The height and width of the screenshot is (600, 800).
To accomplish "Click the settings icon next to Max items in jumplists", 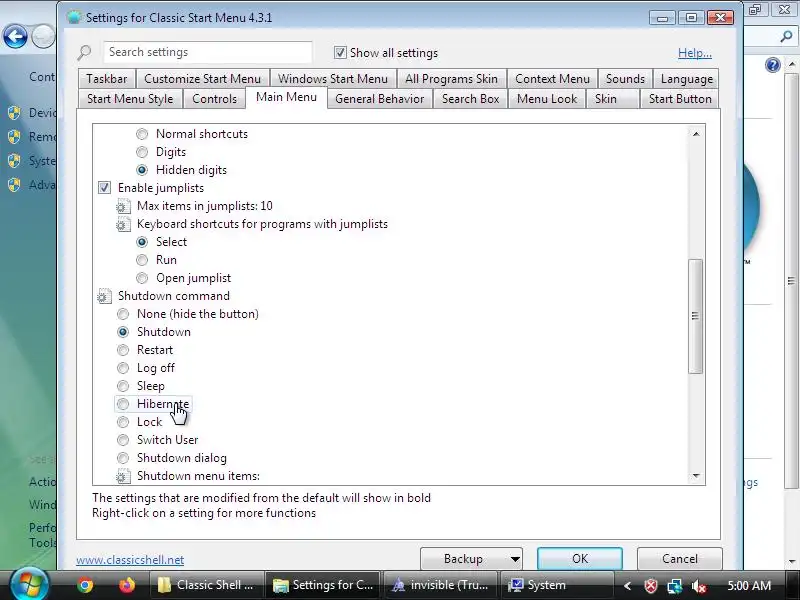I will (x=123, y=206).
